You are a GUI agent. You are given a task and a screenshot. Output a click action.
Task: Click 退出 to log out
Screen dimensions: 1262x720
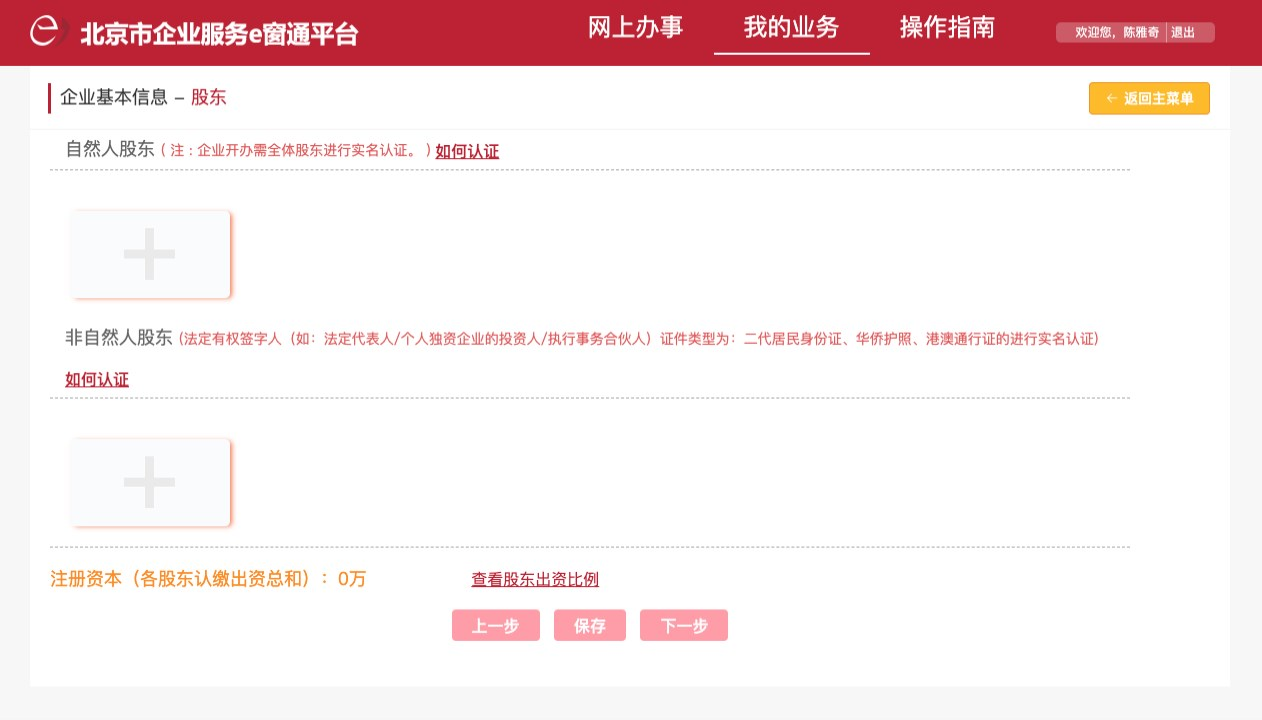[x=1182, y=33]
